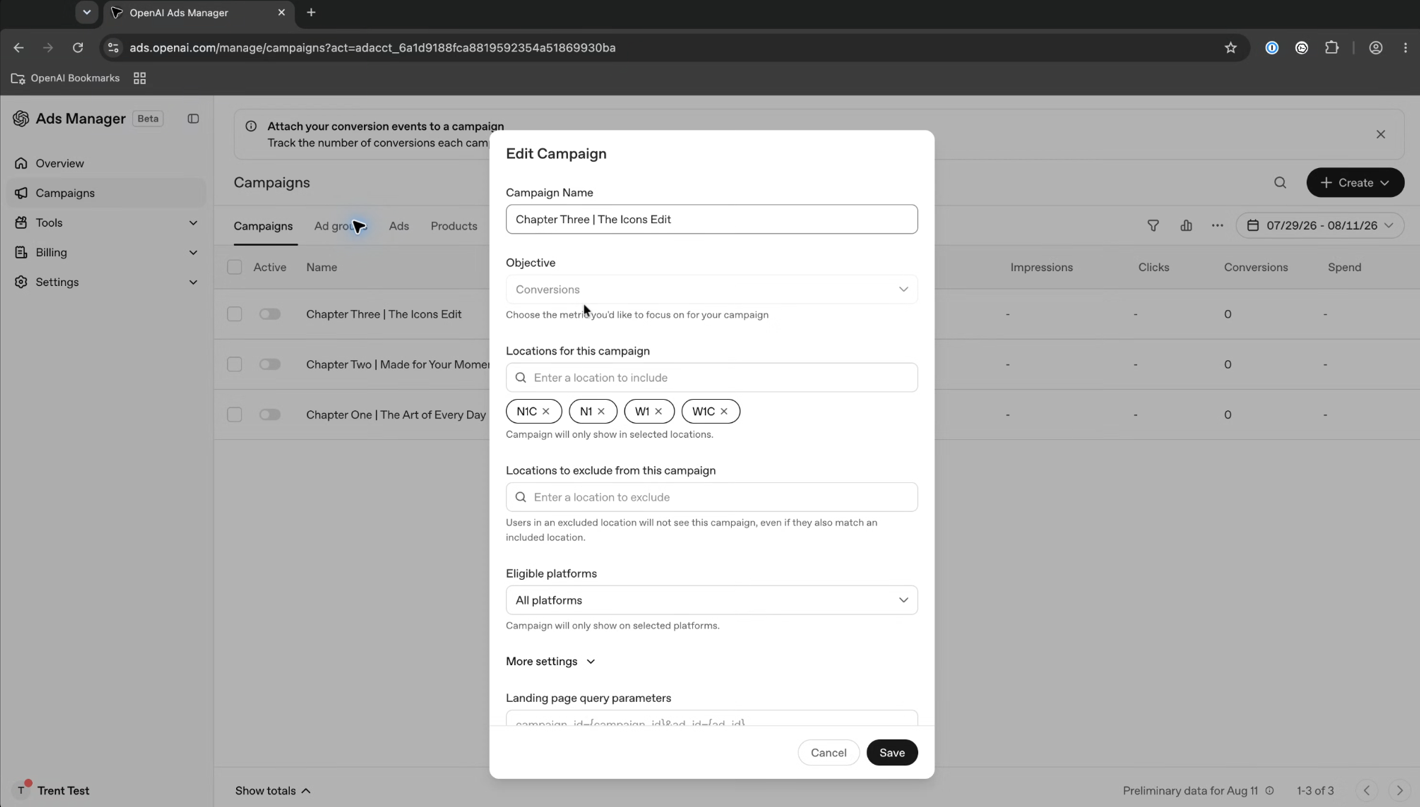Click the Campaign Name text field

pos(712,220)
